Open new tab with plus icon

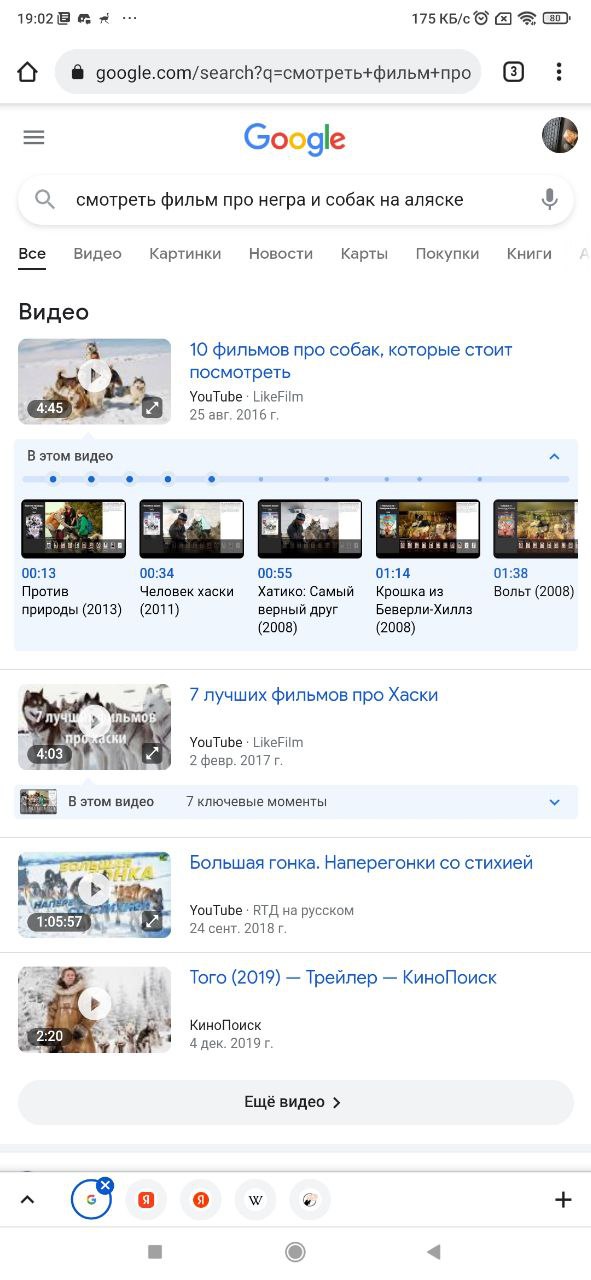(563, 1200)
